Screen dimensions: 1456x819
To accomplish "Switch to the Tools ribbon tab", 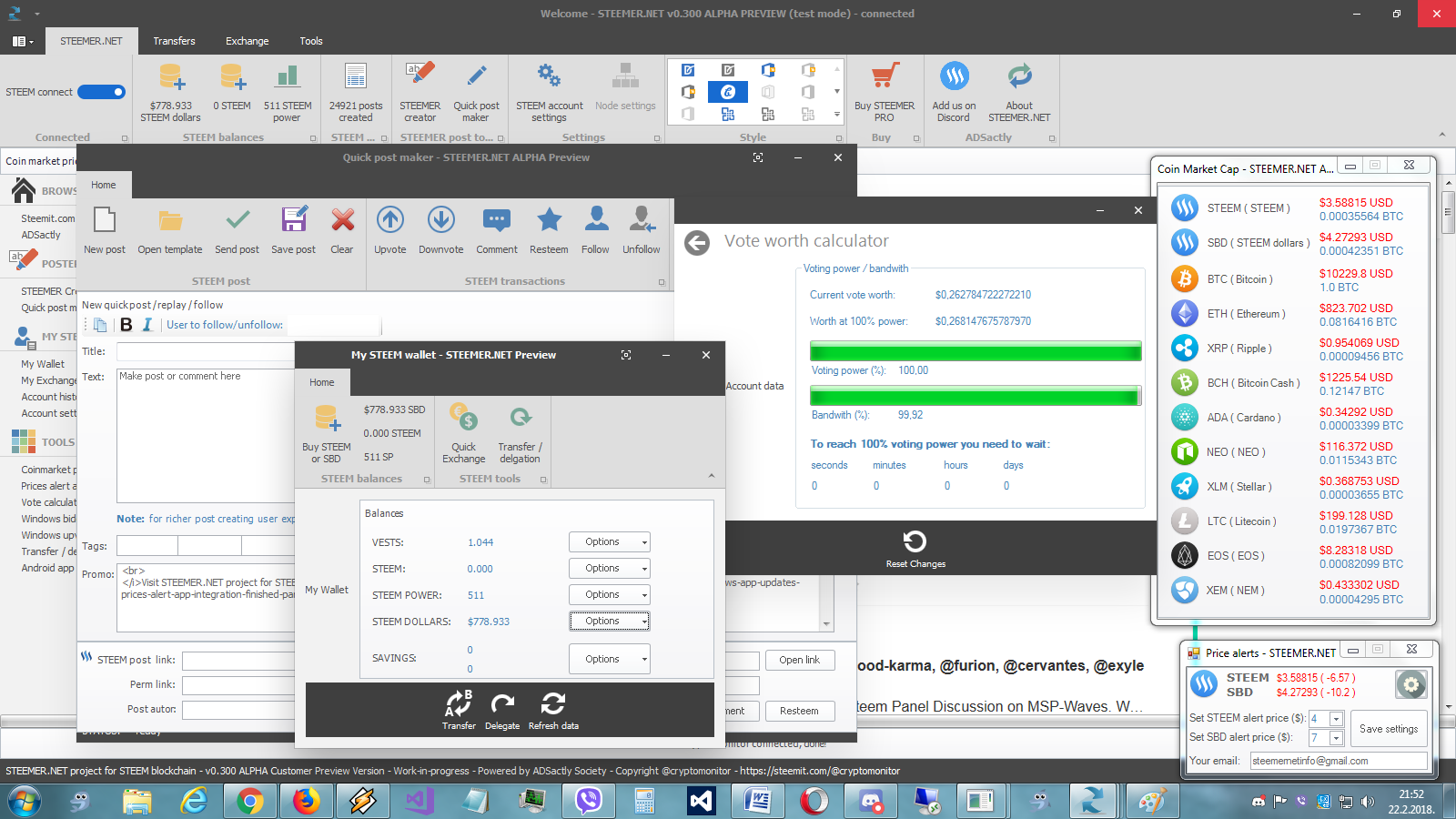I will [x=311, y=41].
